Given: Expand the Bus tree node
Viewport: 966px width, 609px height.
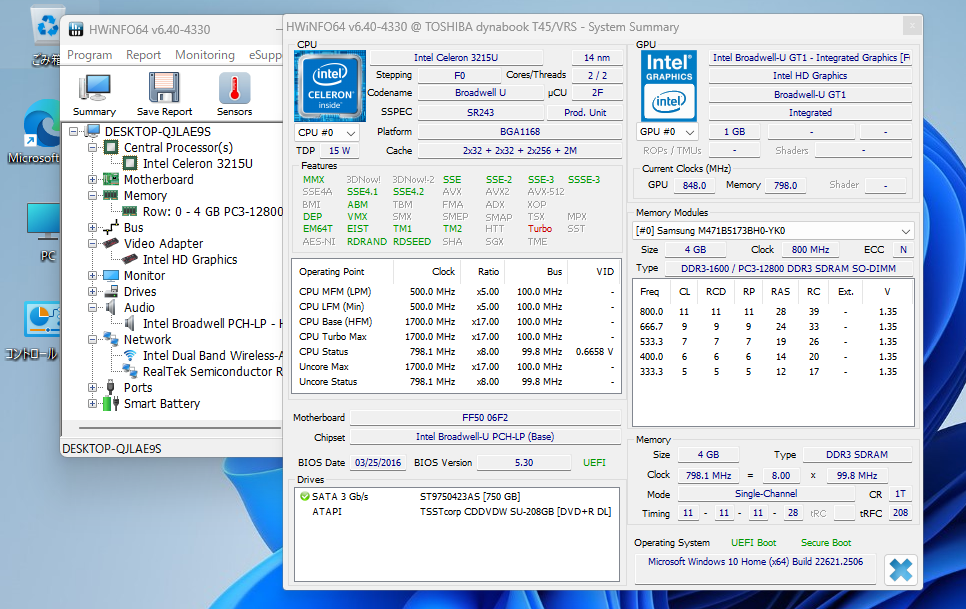Looking at the screenshot, I should point(92,228).
